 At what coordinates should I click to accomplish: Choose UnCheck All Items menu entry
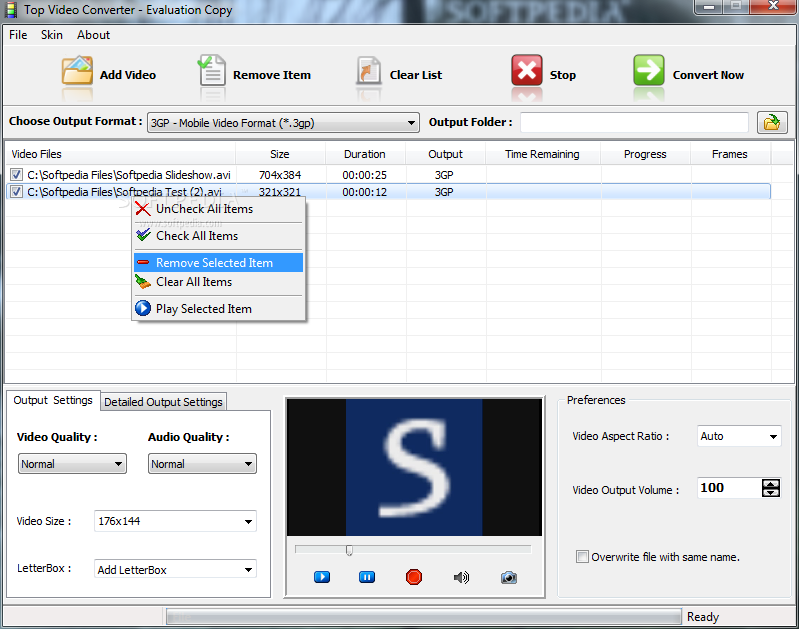[x=219, y=209]
